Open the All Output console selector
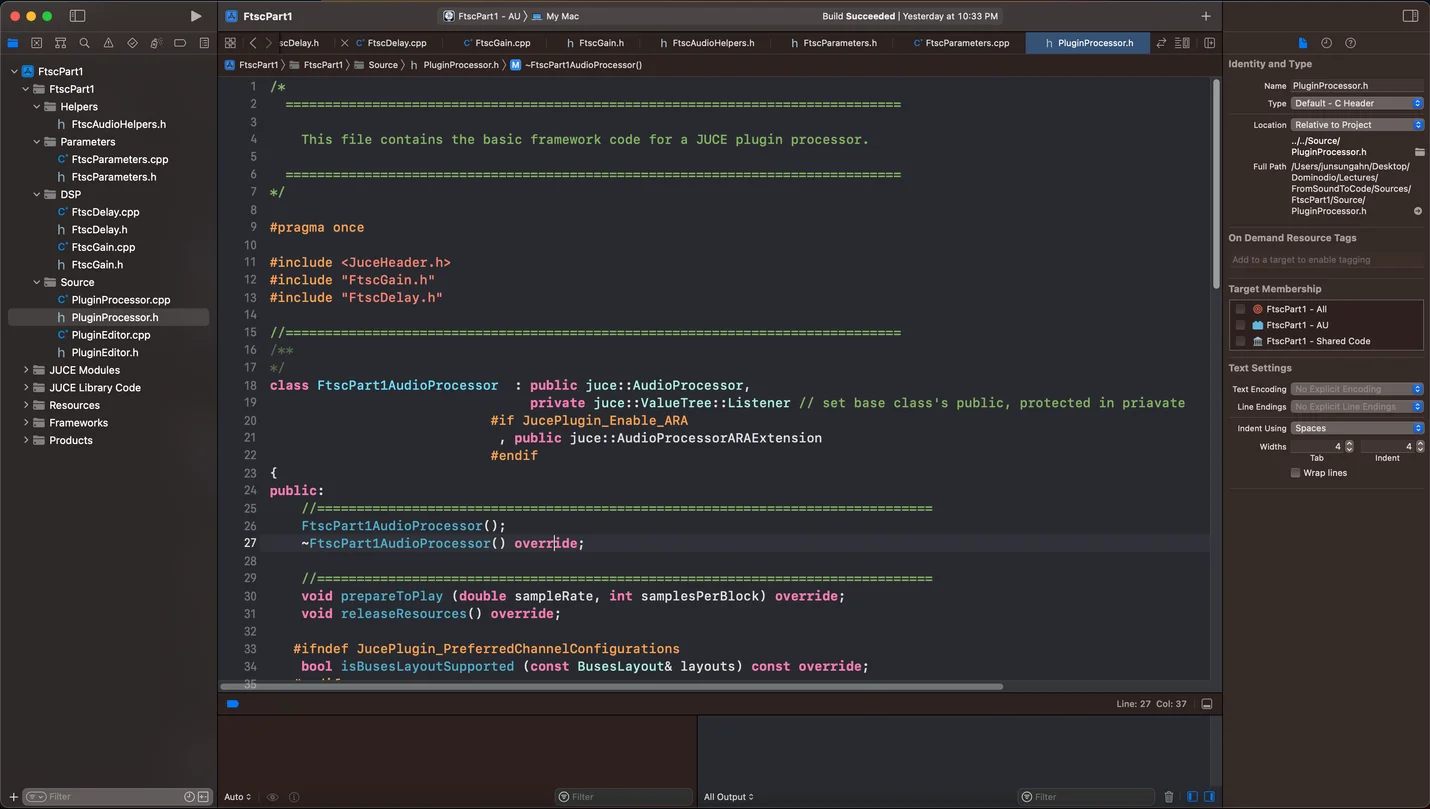 [729, 797]
